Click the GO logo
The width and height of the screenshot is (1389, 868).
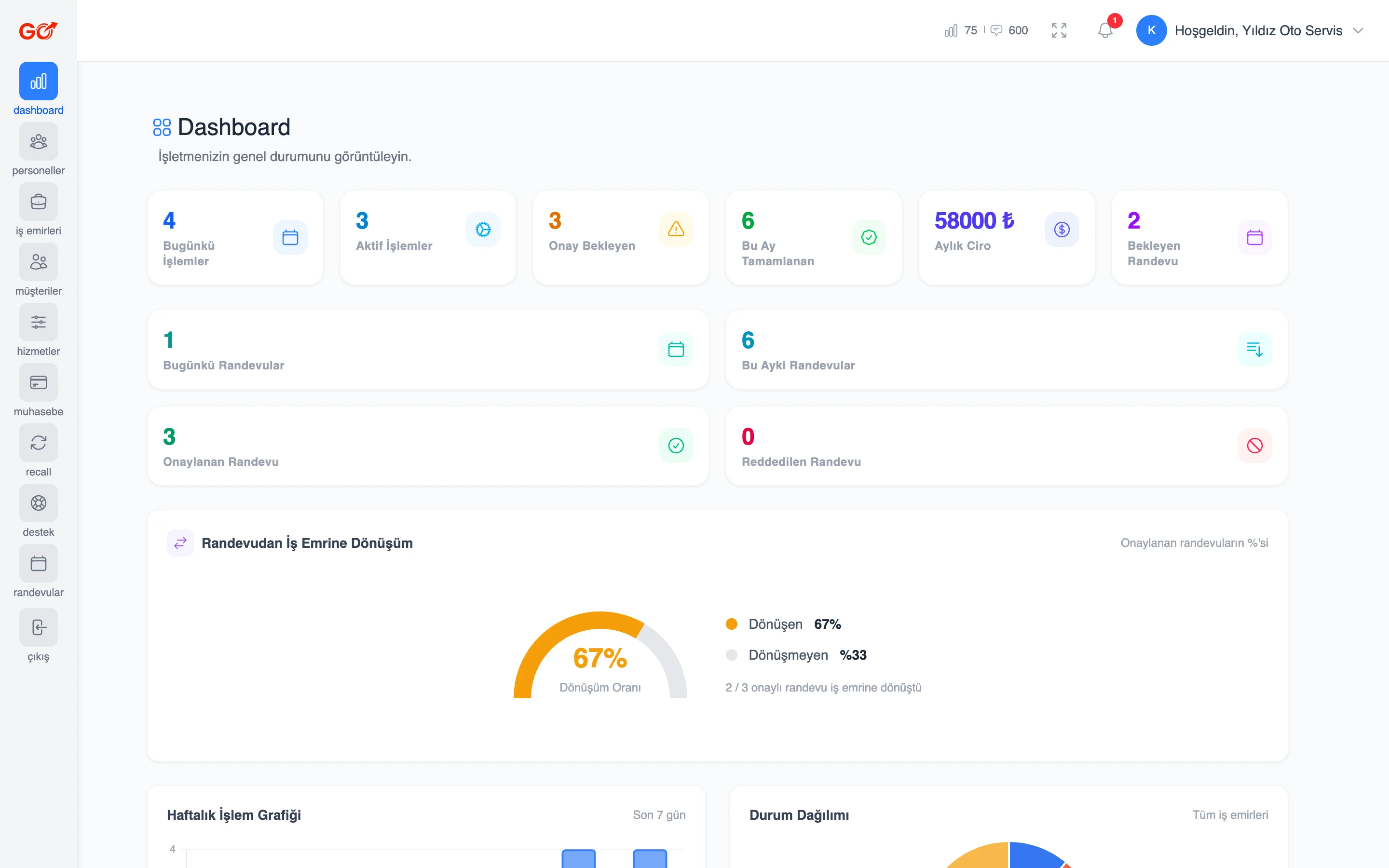click(x=39, y=30)
